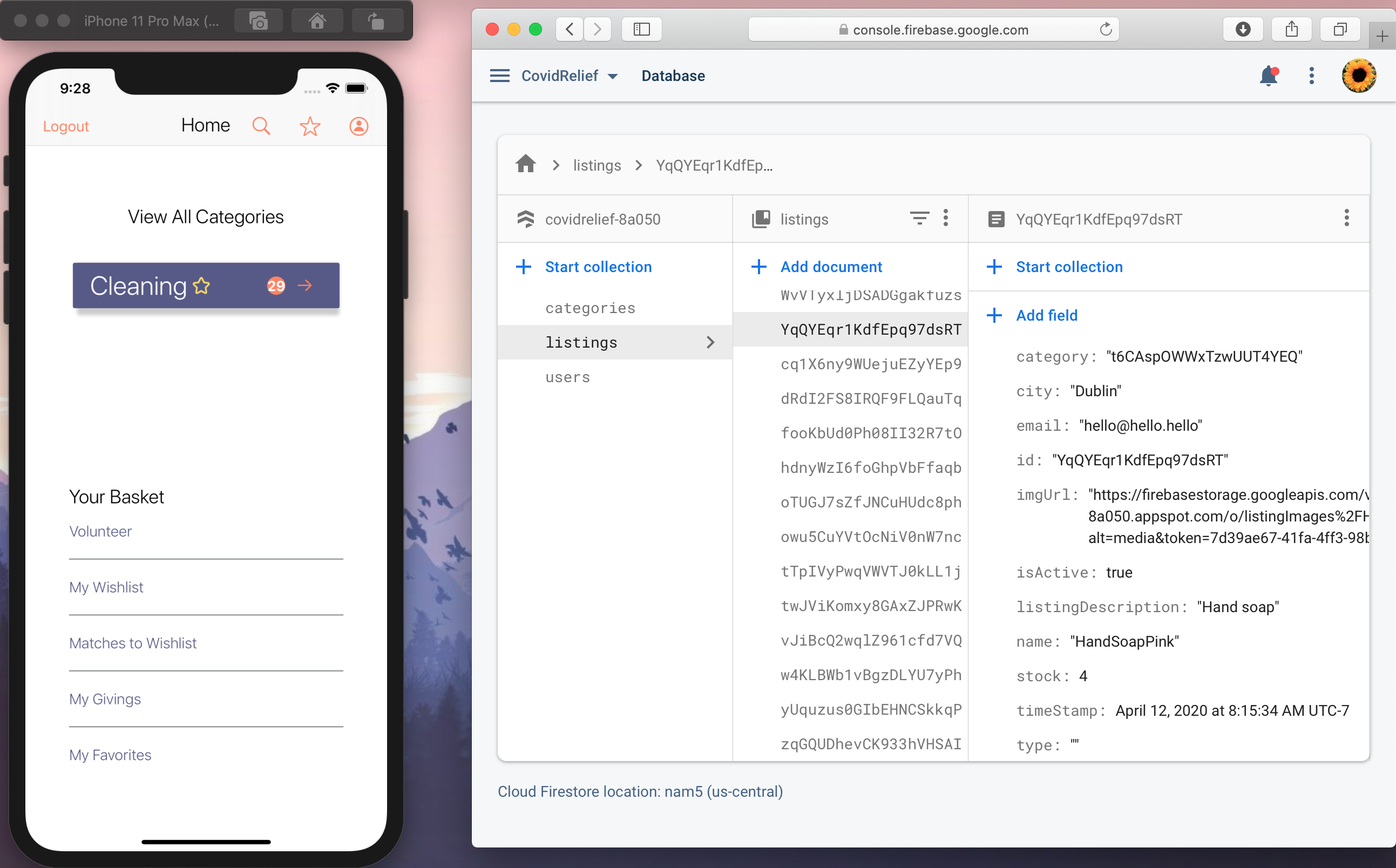
Task: Open document dRdI2FS8IRQF9FLQauTq
Action: [871, 398]
